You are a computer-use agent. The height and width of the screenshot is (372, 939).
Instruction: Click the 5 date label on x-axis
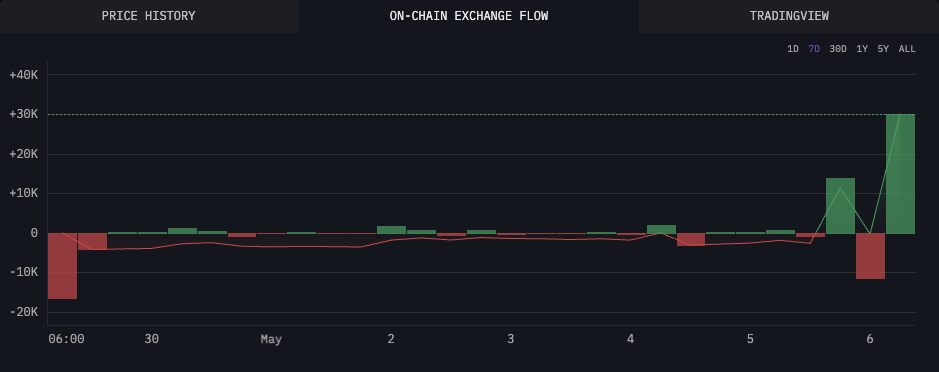[x=750, y=339]
